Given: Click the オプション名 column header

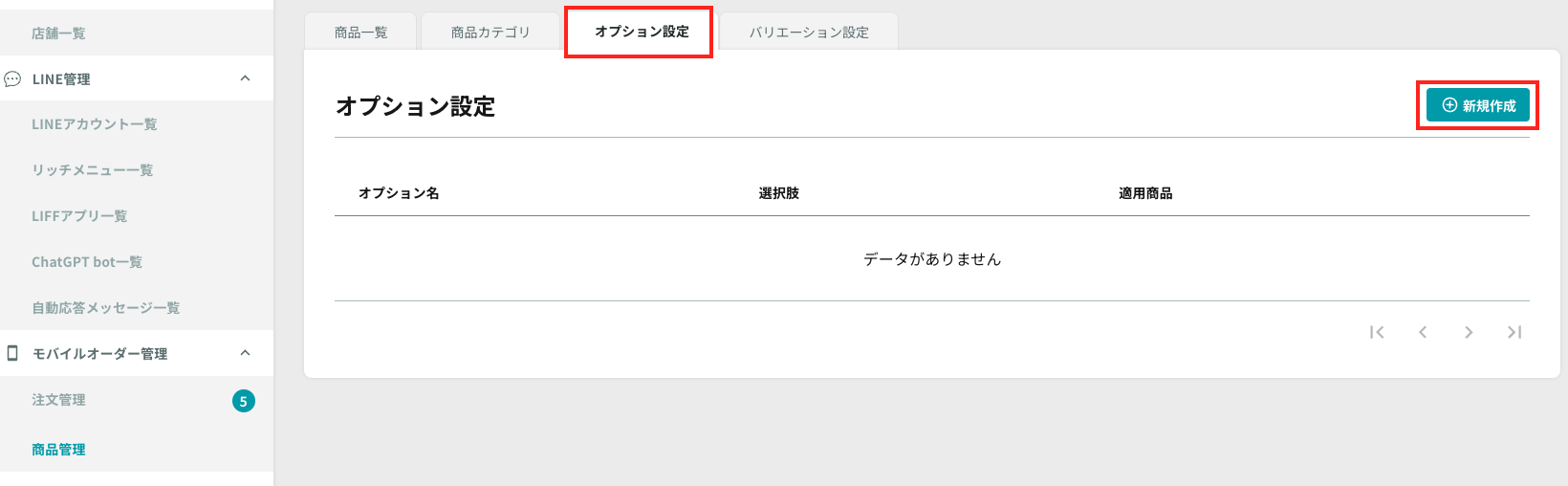Looking at the screenshot, I should coord(399,193).
